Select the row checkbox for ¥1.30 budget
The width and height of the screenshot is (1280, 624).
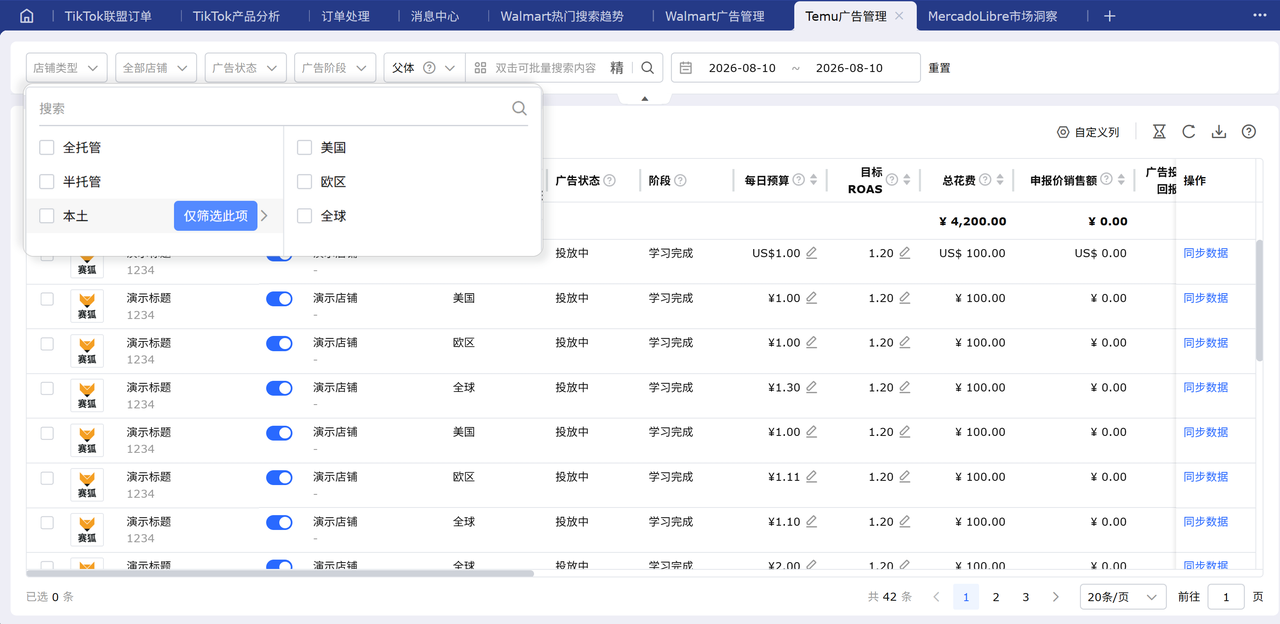tap(47, 388)
